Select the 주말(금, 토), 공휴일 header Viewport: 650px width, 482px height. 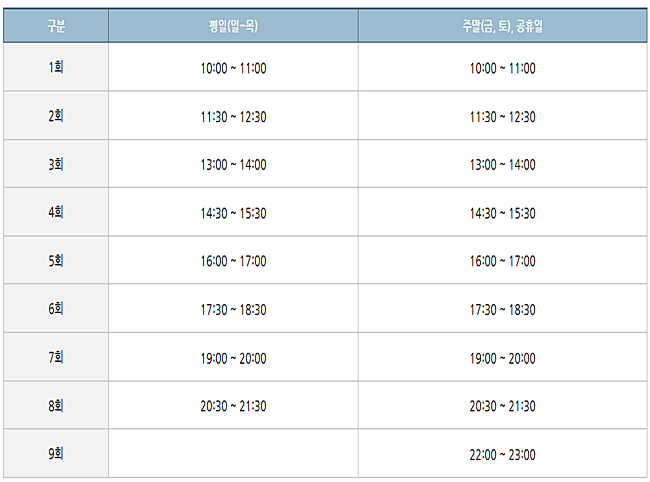pyautogui.click(x=502, y=26)
